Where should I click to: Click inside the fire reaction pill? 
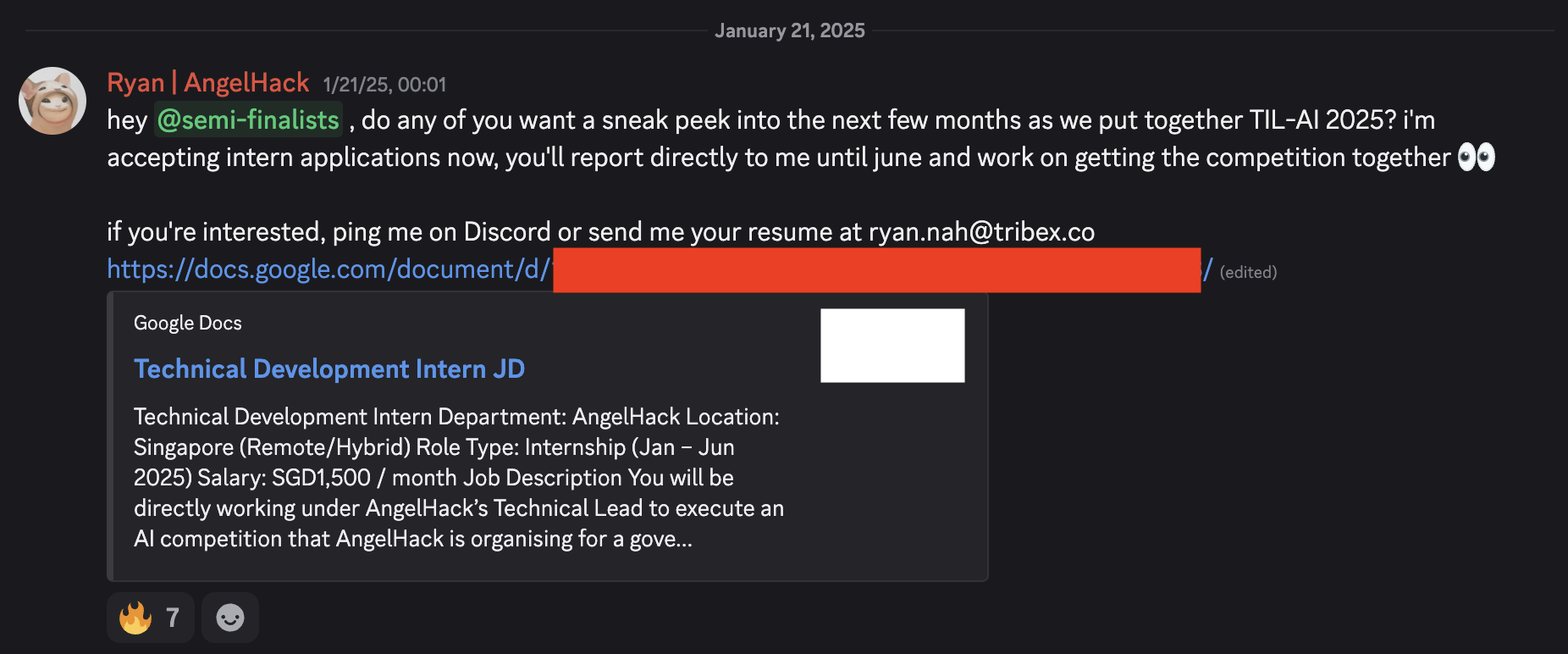click(x=150, y=617)
